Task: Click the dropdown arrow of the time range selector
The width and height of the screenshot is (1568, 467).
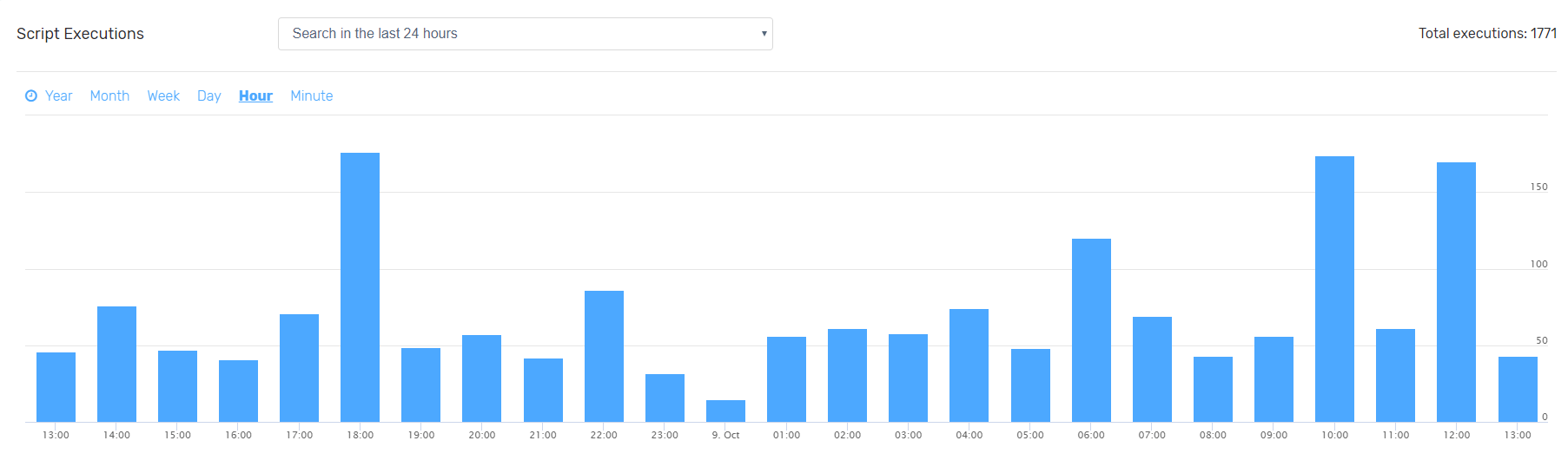Action: click(764, 34)
